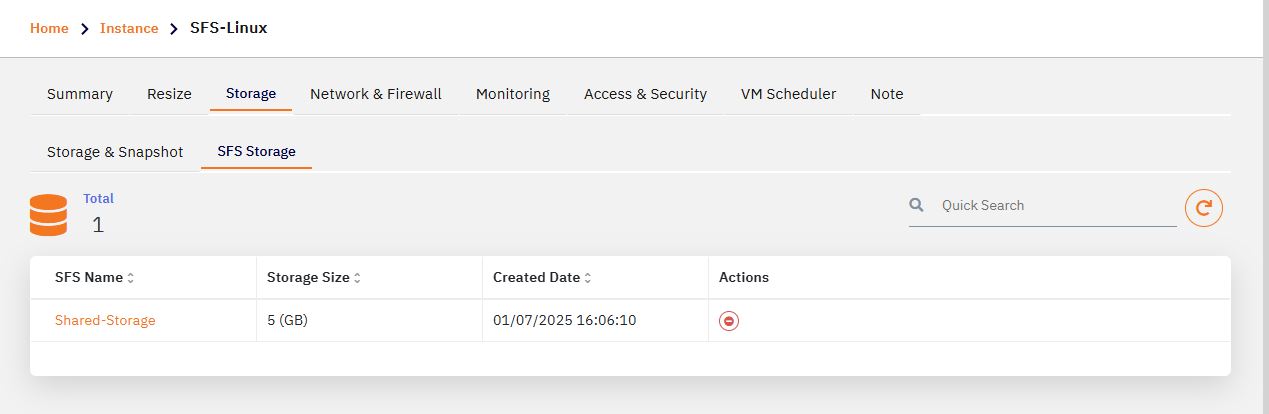Screen dimensions: 1269x414
Task: Go to the Monitoring tab
Action: tap(513, 94)
